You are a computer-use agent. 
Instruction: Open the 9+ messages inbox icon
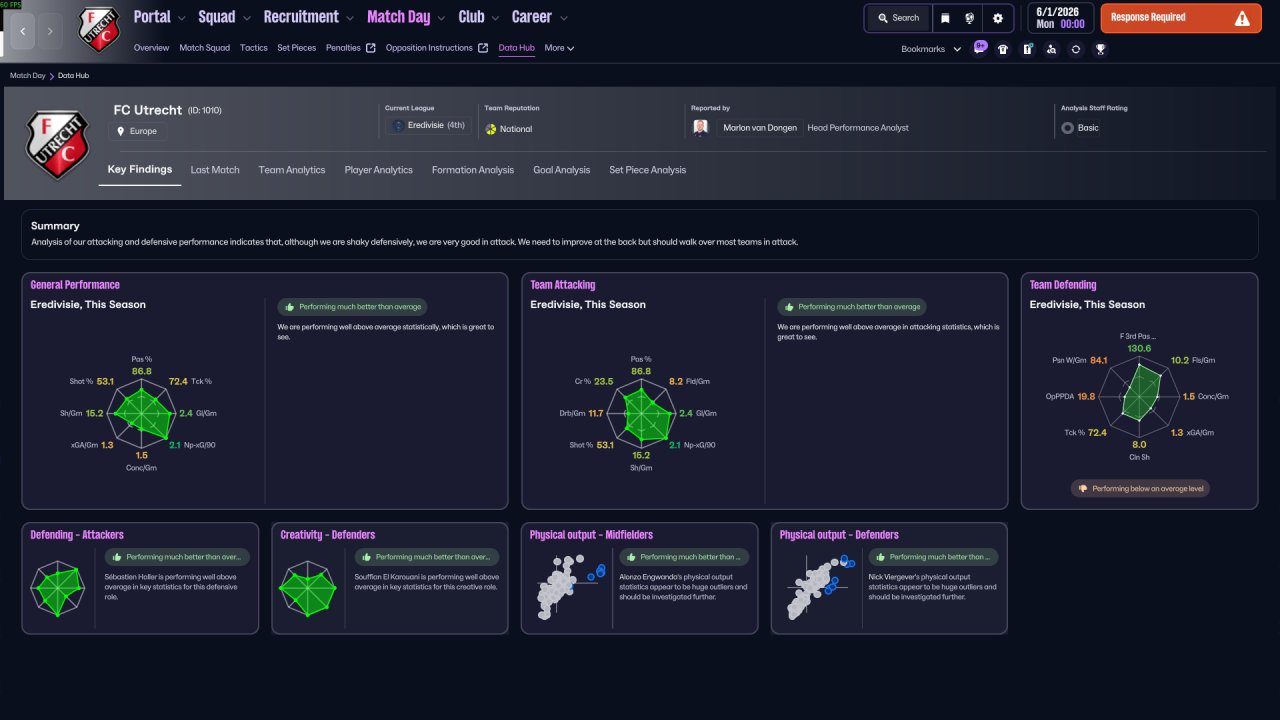980,48
